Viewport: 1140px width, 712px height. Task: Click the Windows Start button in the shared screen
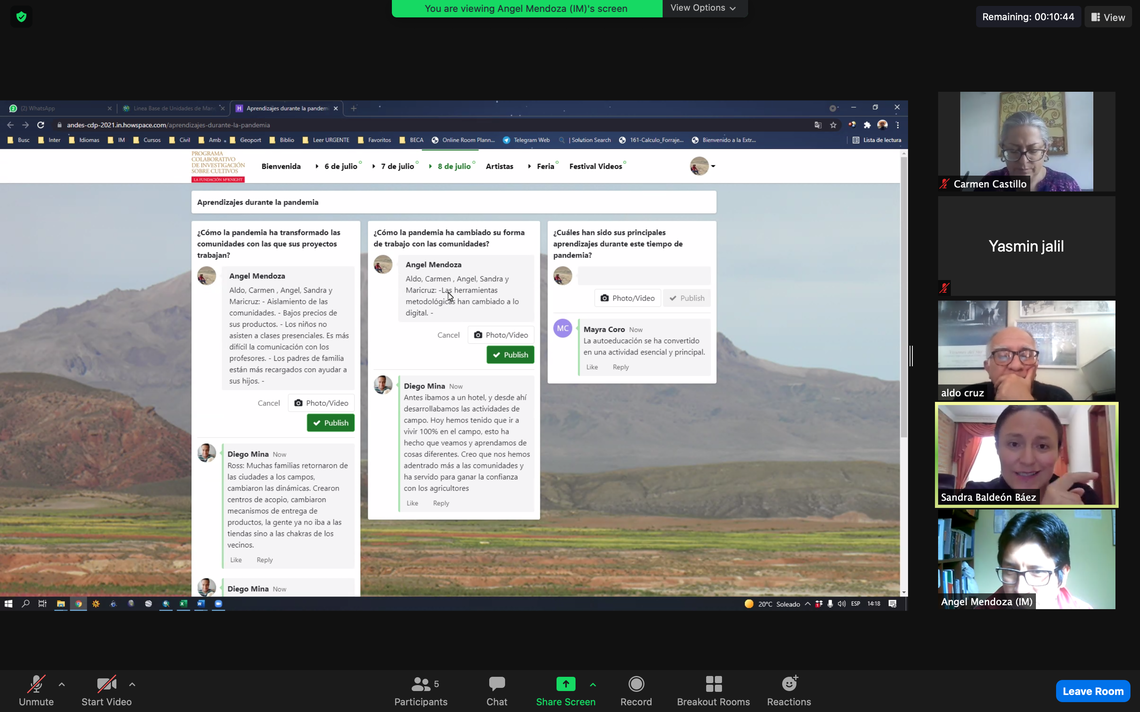[x=9, y=604]
